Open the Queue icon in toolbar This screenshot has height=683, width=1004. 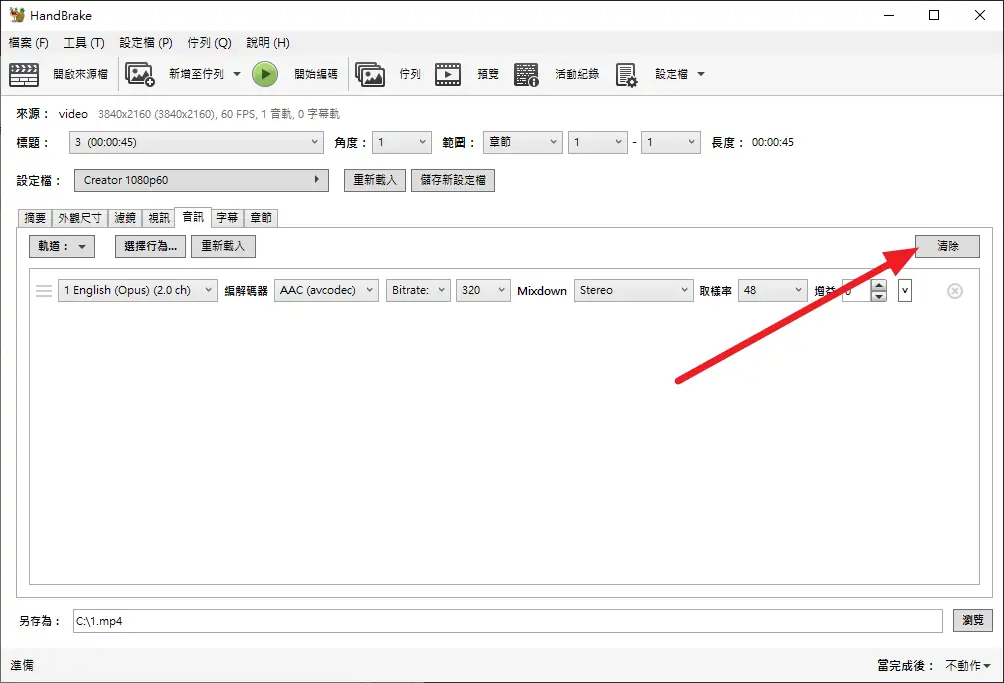[370, 74]
